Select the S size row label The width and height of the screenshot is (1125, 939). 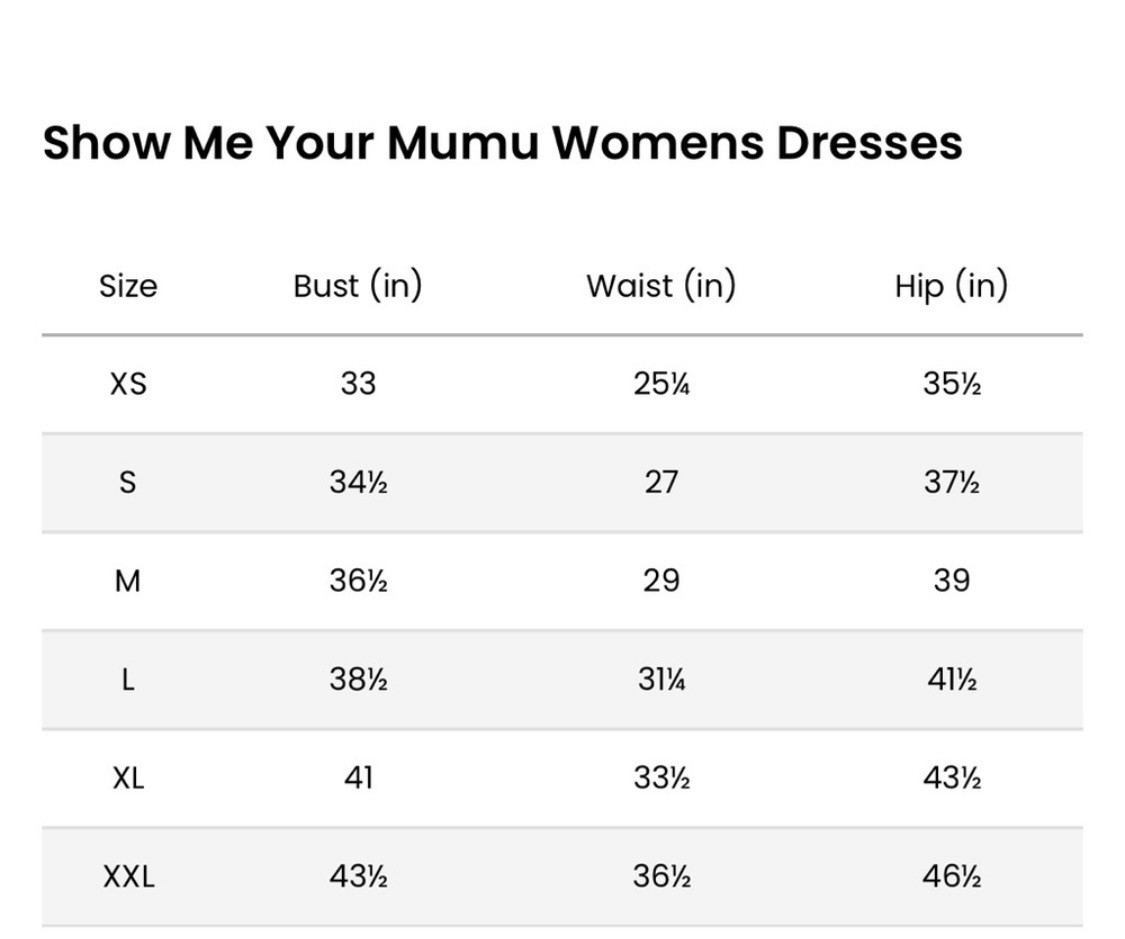pos(128,482)
